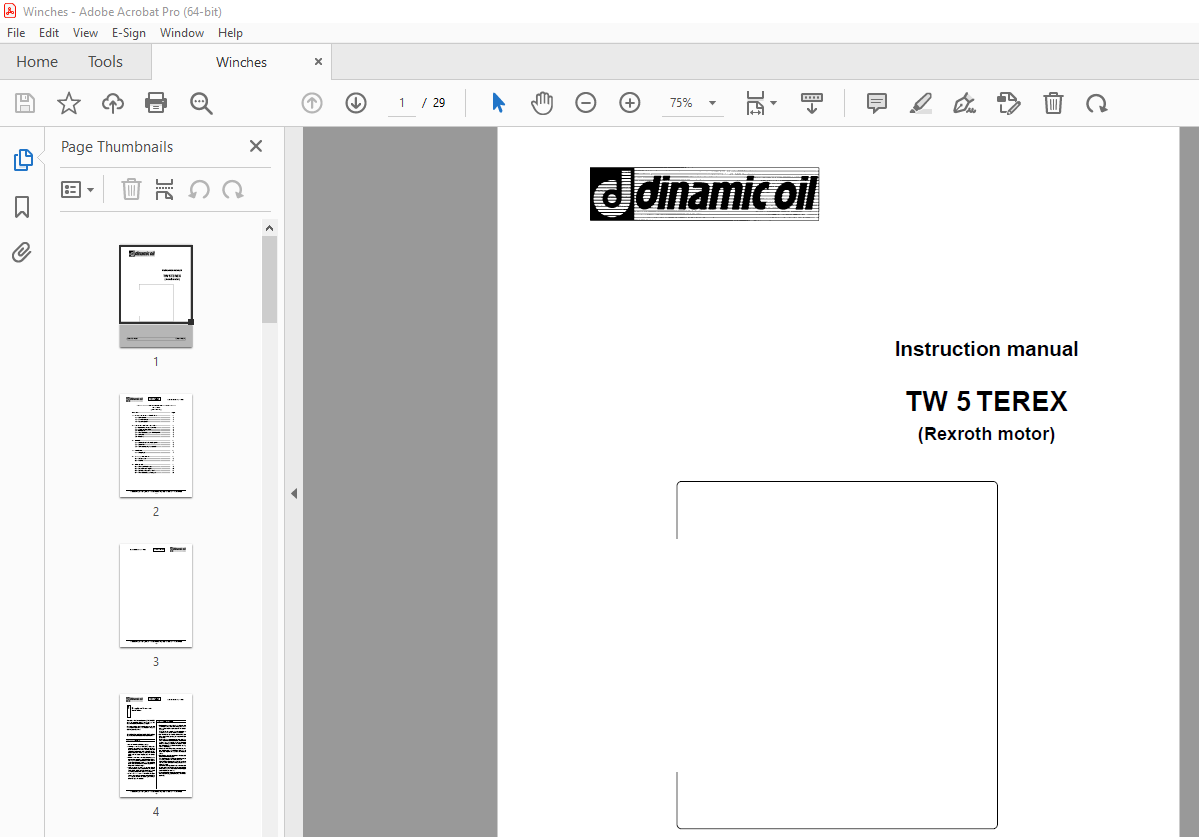Select the Highlight text tool
This screenshot has width=1199, height=837.
(921, 103)
